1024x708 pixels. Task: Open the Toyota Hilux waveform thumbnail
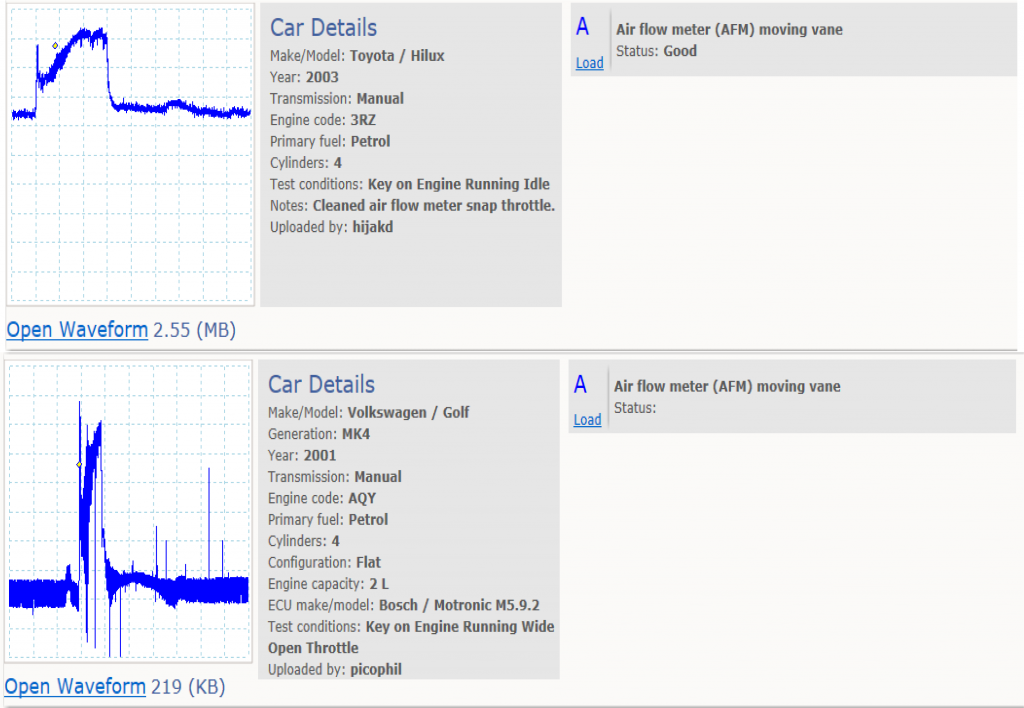(x=131, y=155)
